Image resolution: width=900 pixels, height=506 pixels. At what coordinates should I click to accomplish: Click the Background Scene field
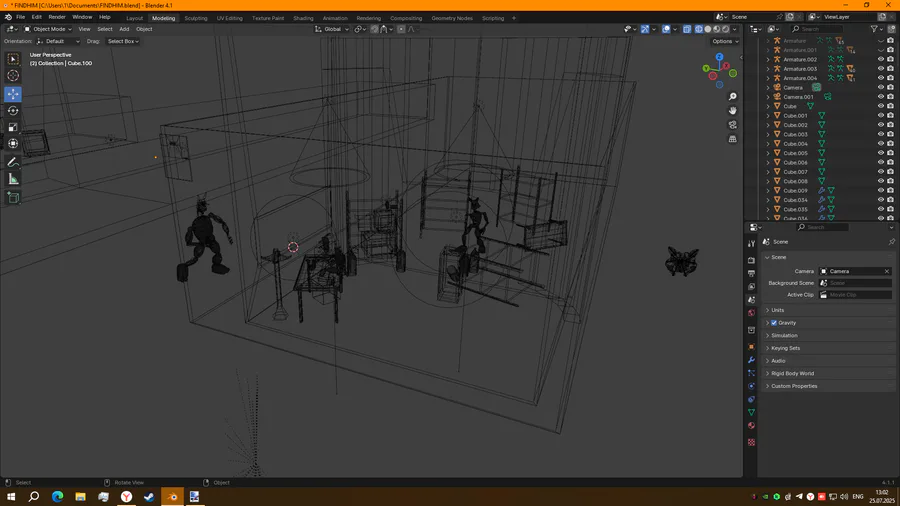click(x=855, y=283)
